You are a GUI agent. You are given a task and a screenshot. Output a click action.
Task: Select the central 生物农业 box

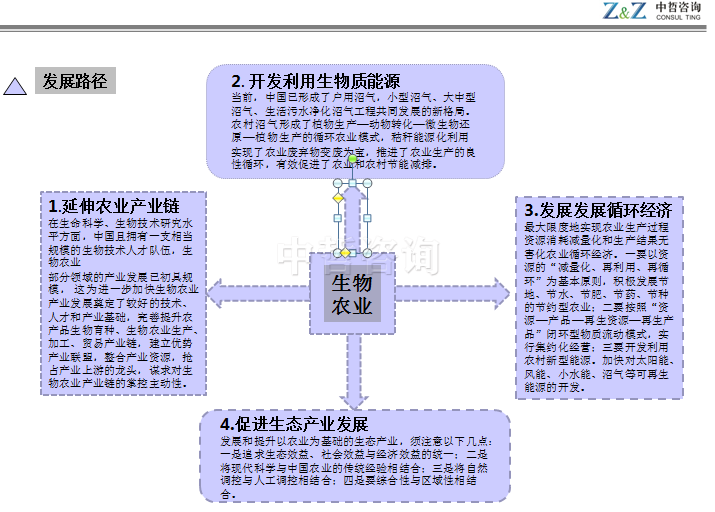(352, 294)
